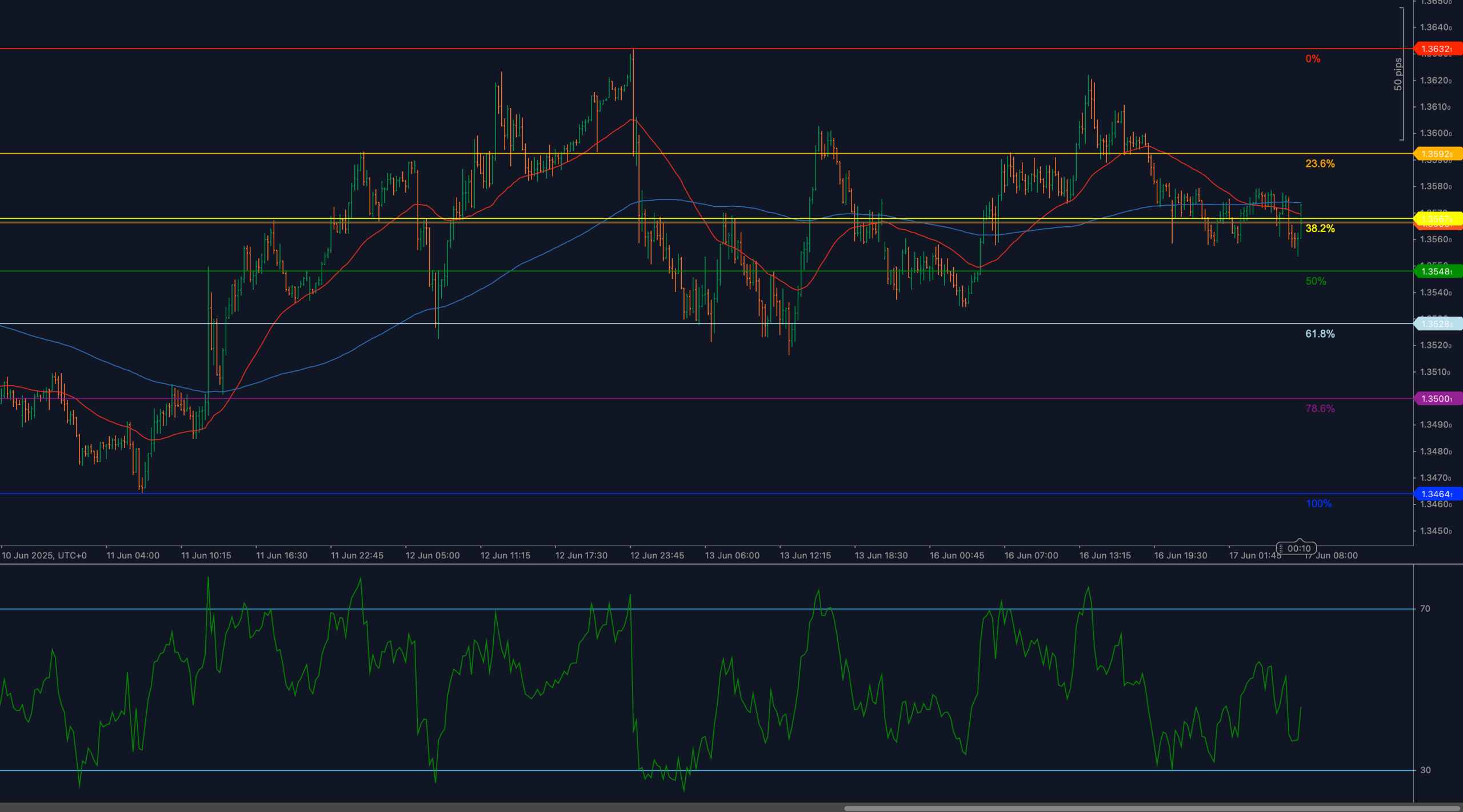Click the 11 Jun 10:15 time label
The height and width of the screenshot is (812, 1463).
[206, 556]
